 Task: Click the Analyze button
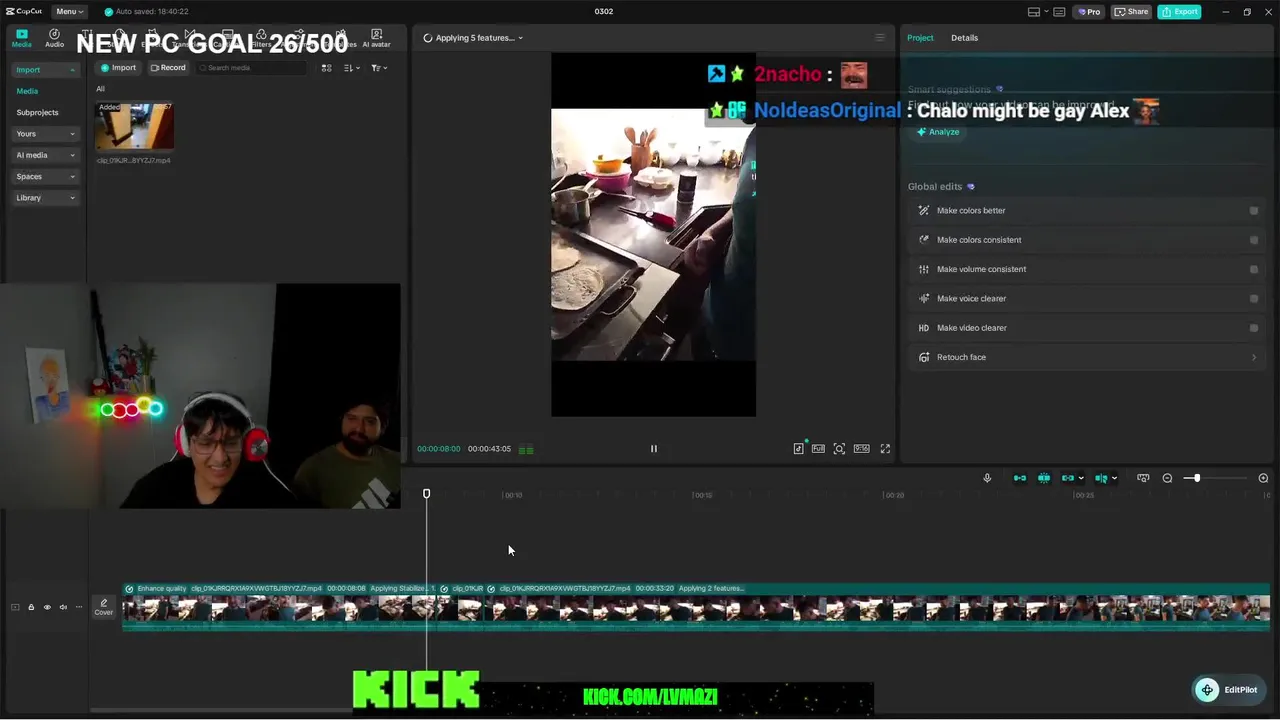click(x=938, y=132)
